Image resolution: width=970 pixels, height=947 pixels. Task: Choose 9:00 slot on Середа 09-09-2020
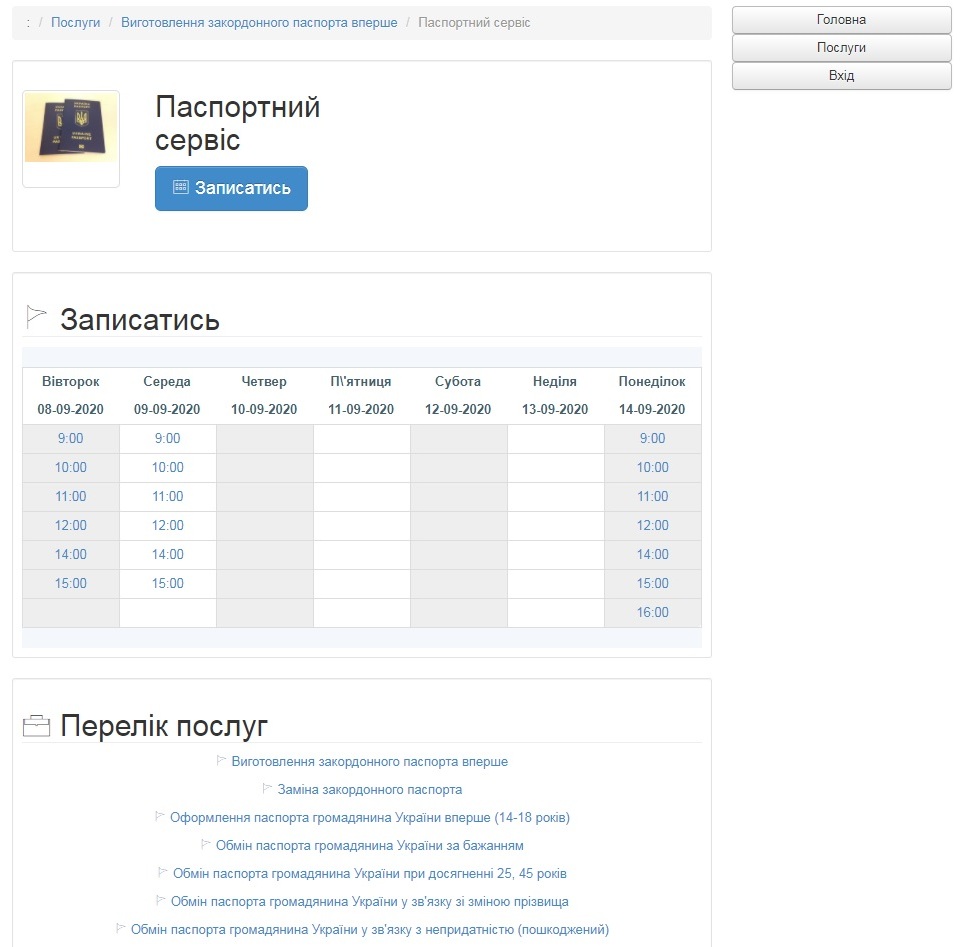pos(168,439)
